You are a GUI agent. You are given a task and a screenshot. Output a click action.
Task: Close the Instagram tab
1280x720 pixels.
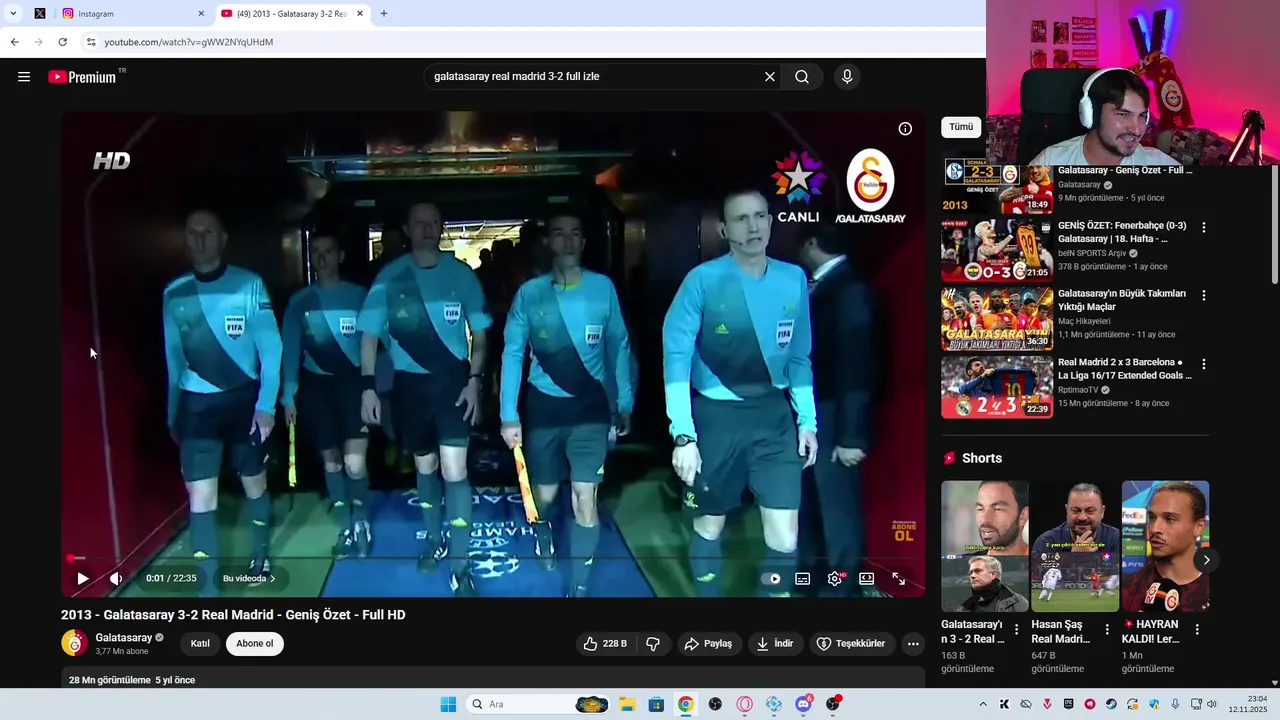point(201,14)
